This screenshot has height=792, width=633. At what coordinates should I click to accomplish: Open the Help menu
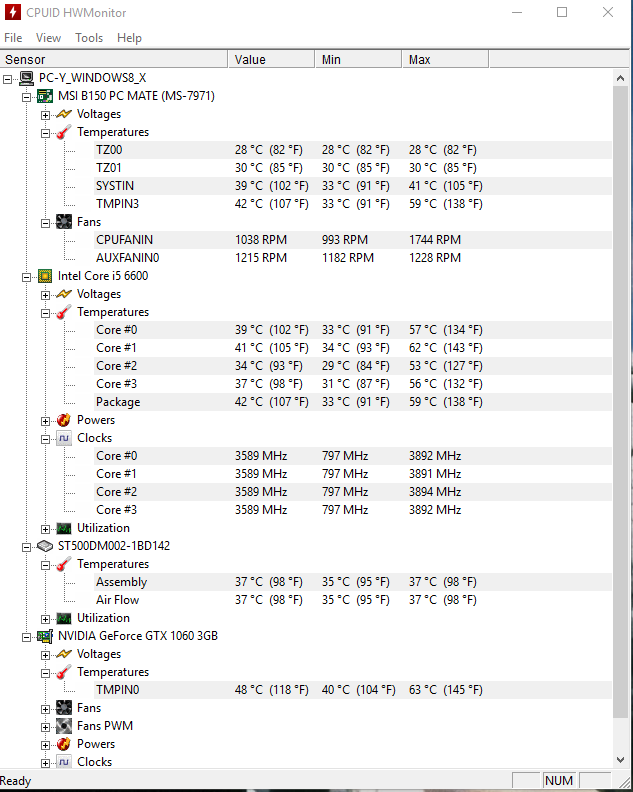[129, 38]
